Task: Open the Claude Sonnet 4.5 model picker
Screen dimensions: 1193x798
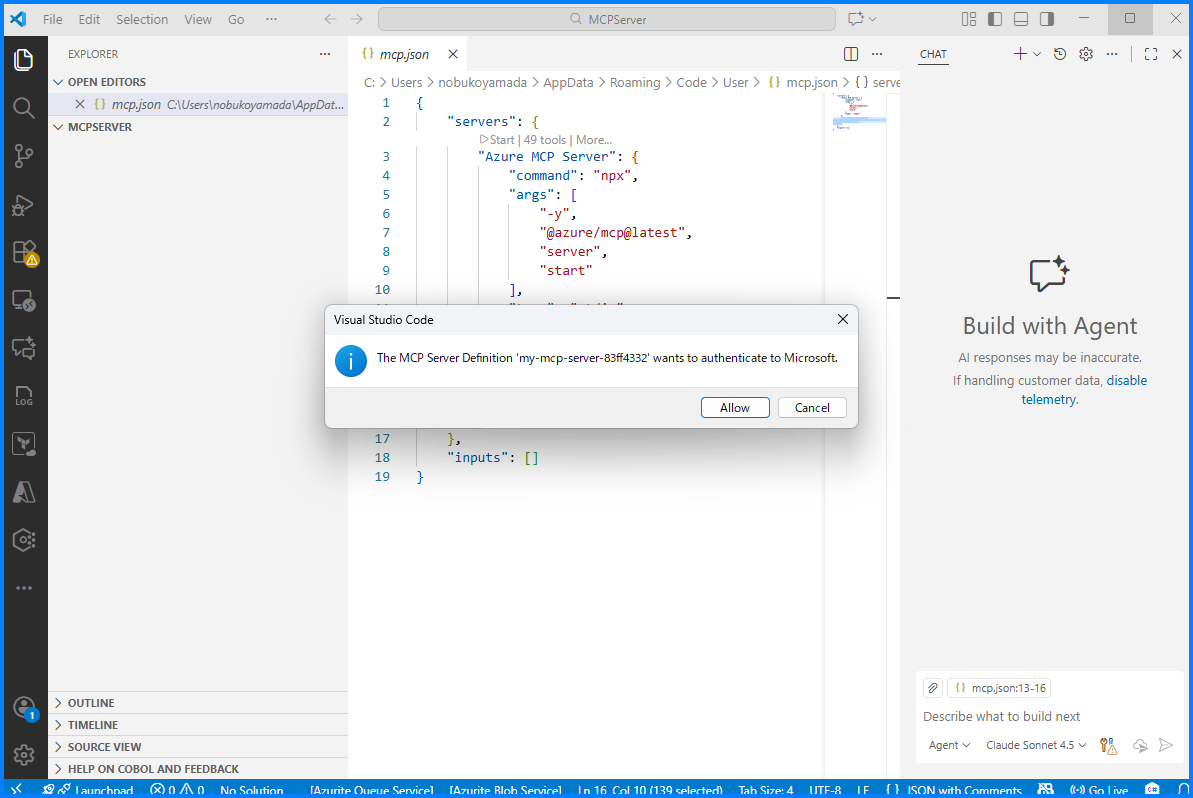Action: point(1036,746)
